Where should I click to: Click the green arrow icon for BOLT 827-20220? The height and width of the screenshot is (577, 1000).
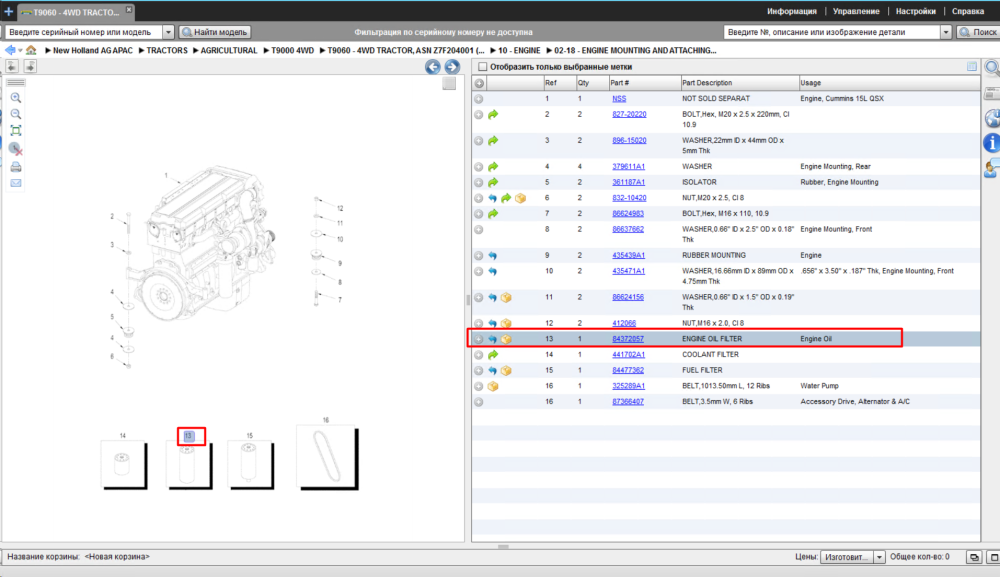(x=493, y=115)
